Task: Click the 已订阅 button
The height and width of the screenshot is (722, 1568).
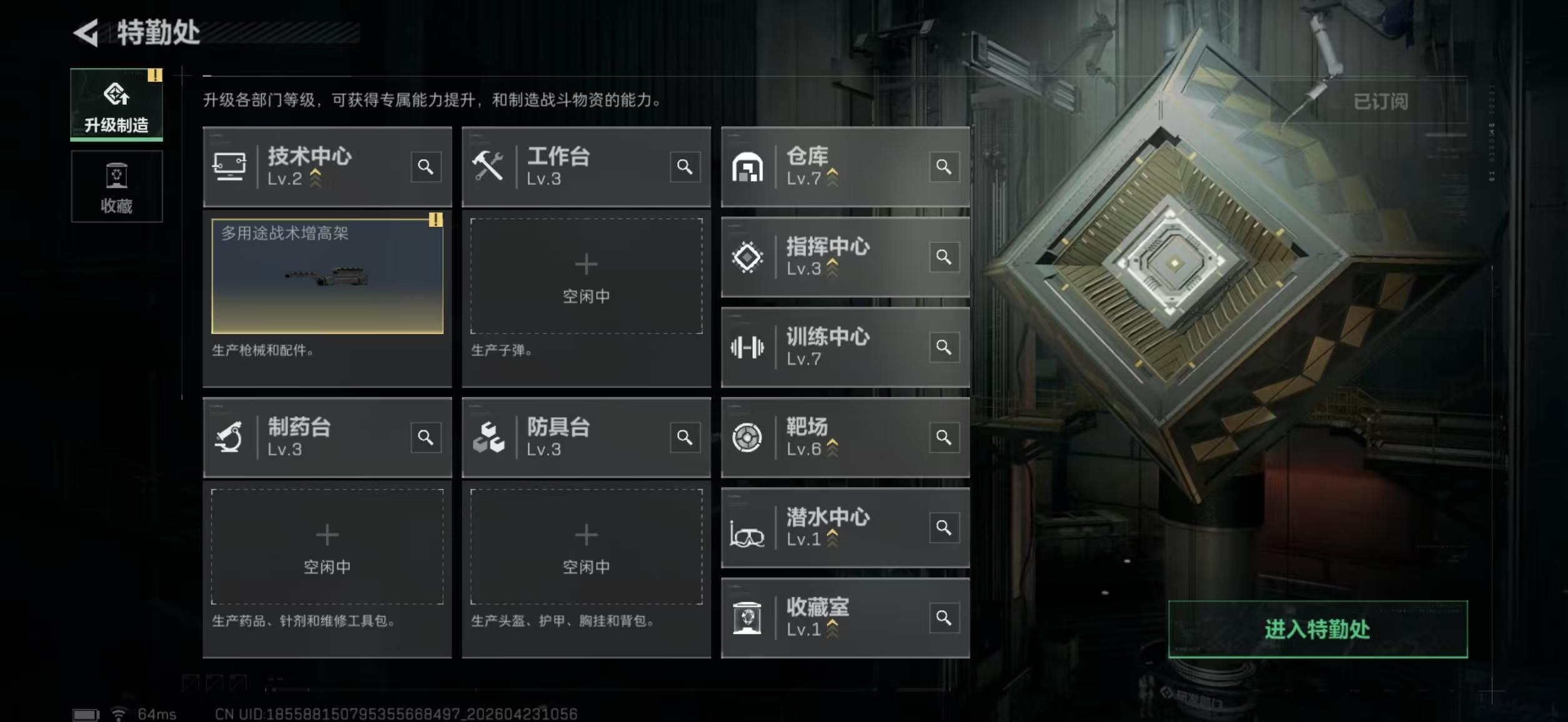Action: (1380, 101)
